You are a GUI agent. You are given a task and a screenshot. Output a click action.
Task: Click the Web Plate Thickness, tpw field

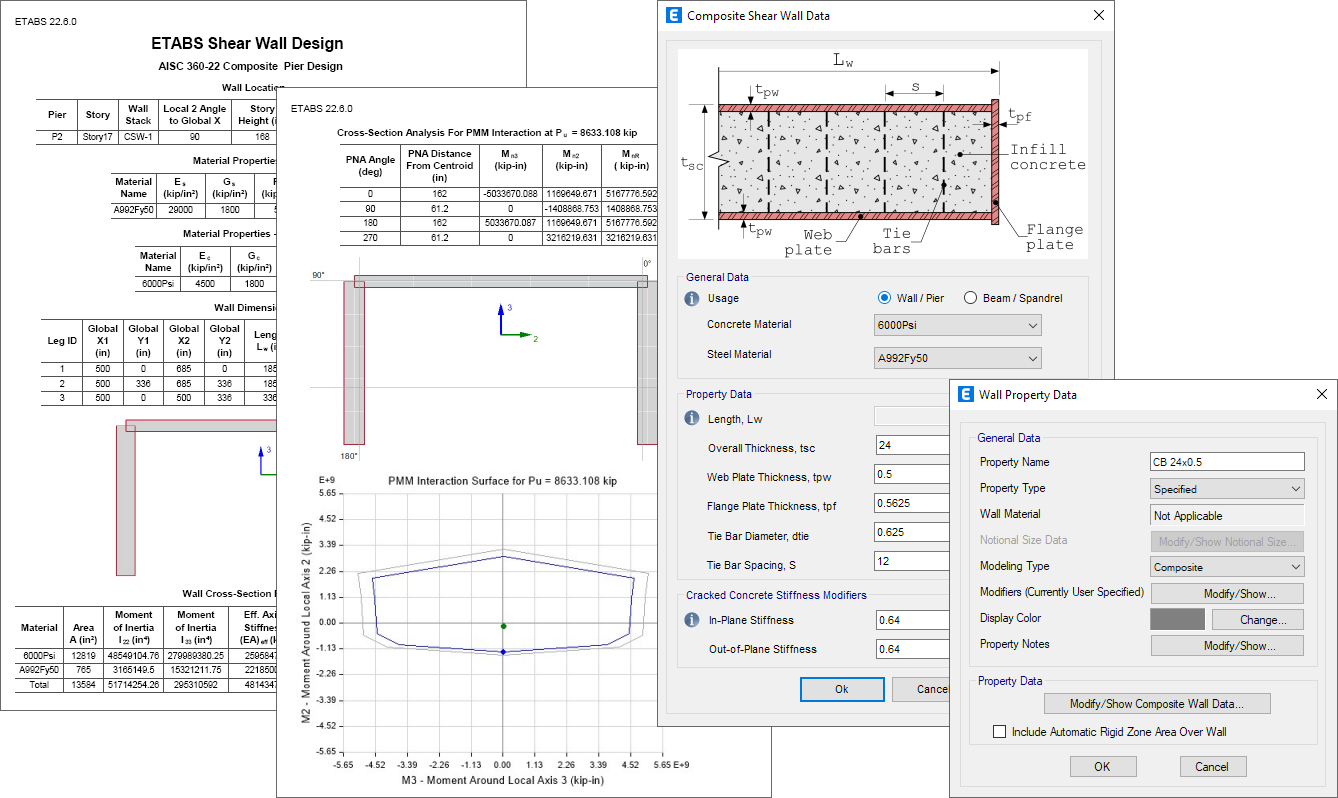912,474
